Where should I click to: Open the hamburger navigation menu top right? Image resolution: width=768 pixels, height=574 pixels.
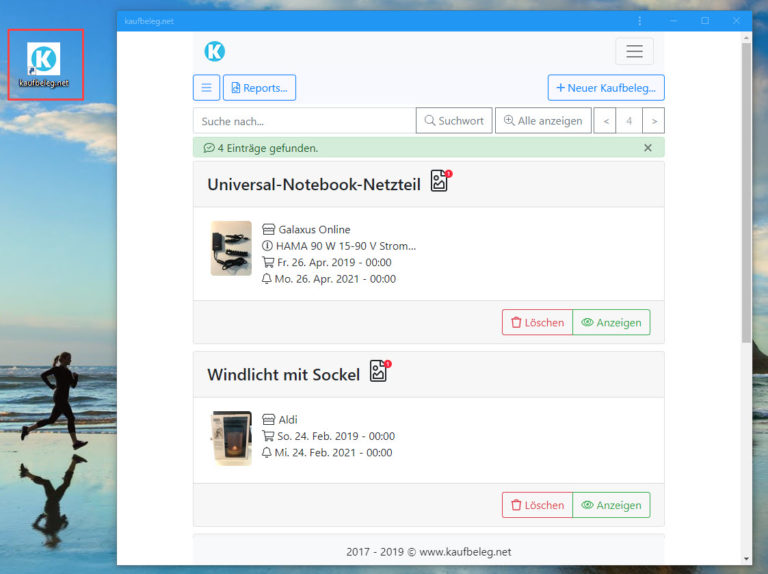tap(634, 51)
